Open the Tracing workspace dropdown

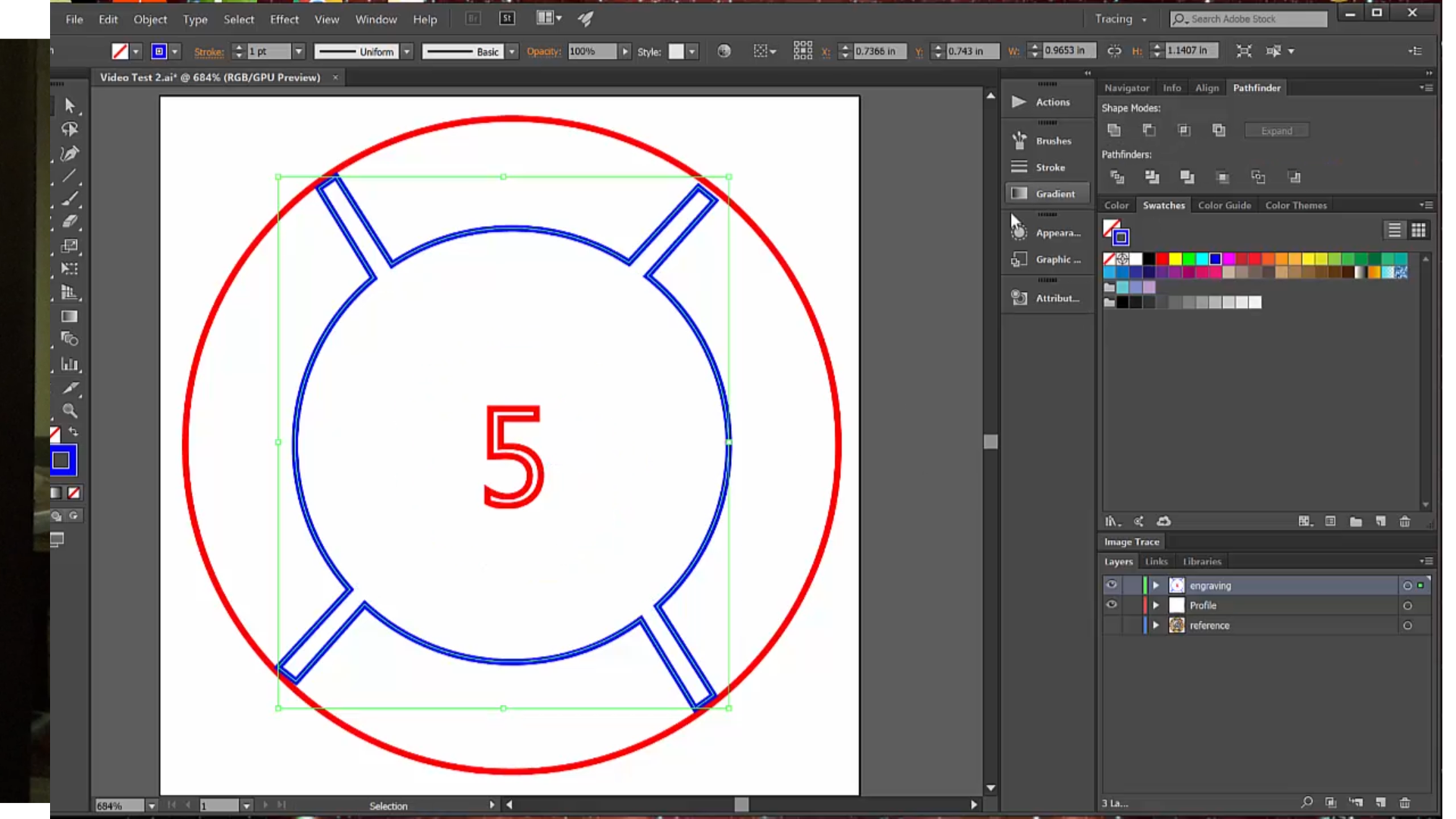click(1122, 19)
